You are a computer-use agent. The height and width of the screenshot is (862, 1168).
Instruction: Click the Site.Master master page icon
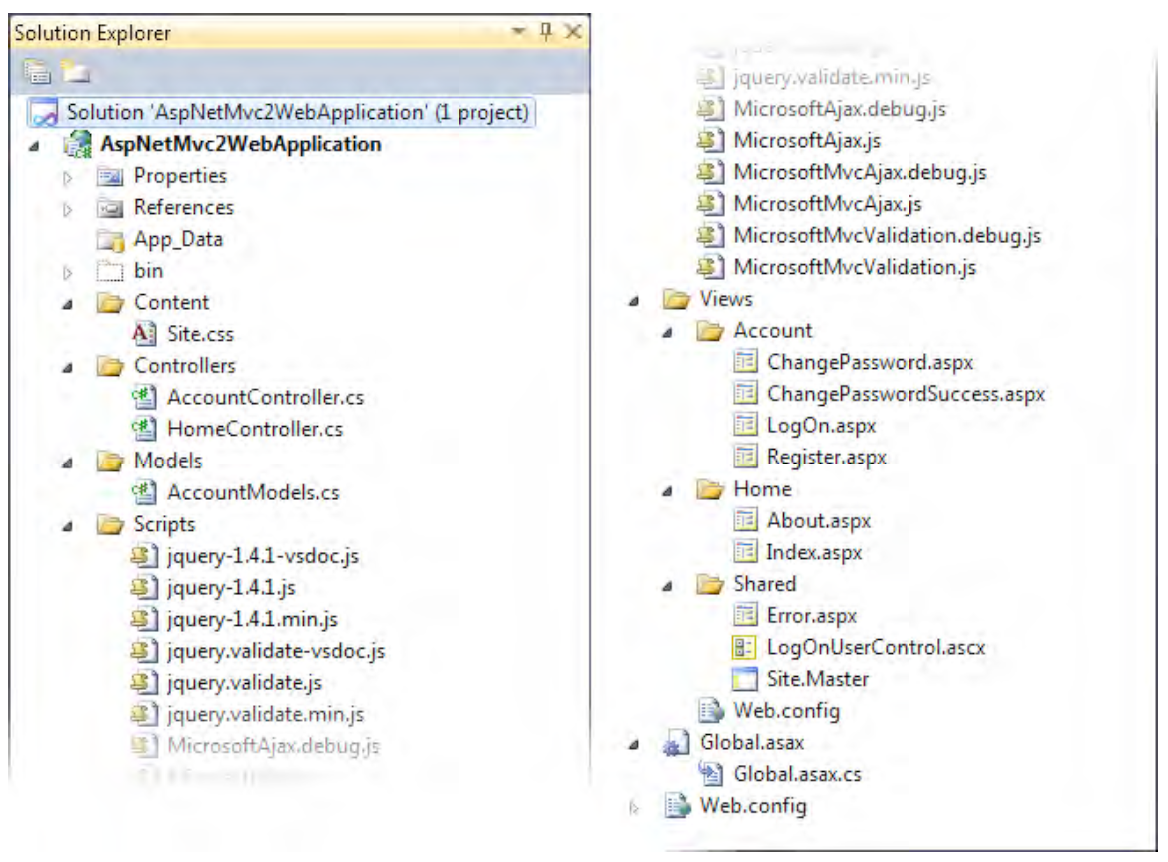745,679
